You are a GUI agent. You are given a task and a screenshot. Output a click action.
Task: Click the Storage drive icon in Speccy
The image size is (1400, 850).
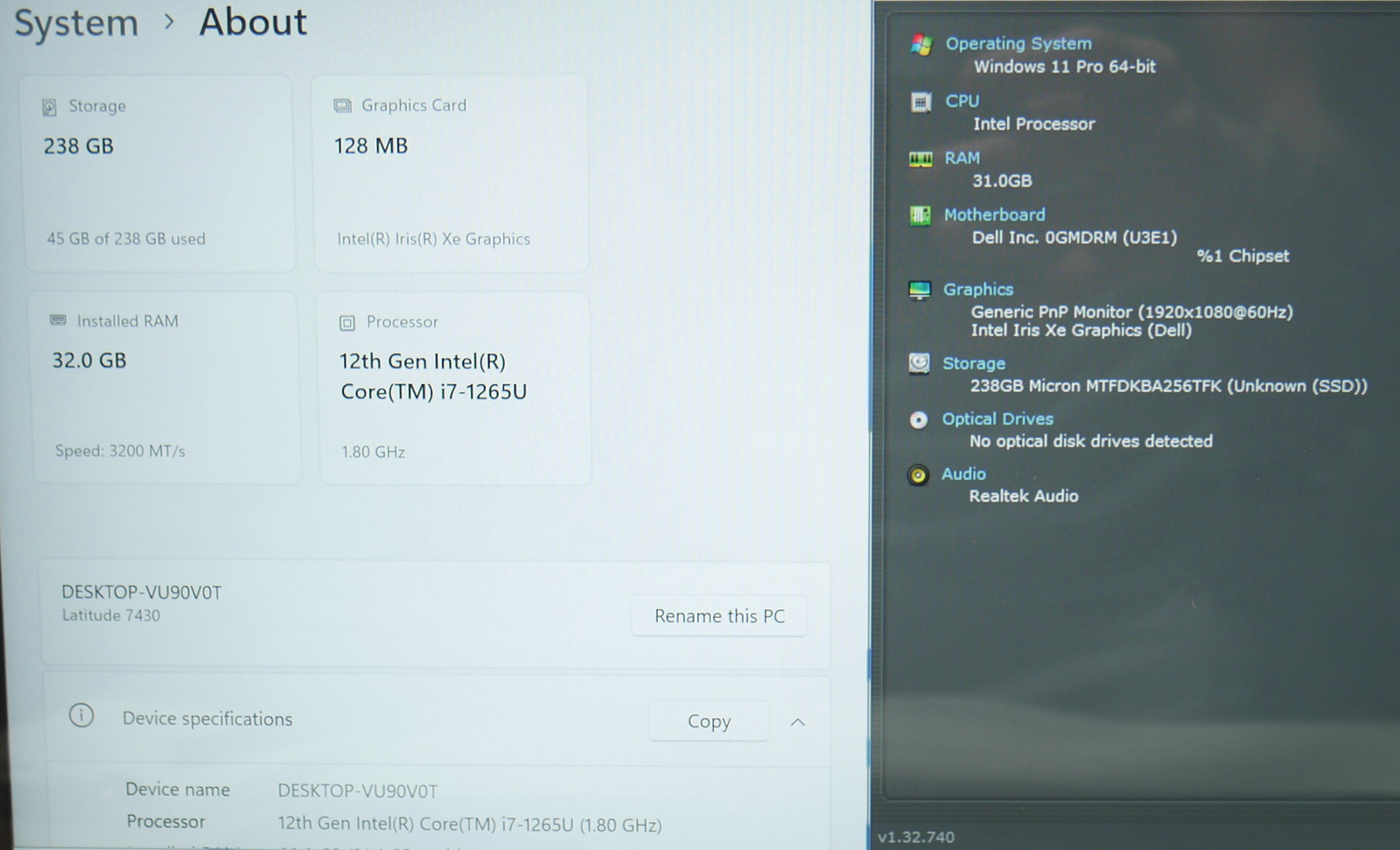coord(919,363)
